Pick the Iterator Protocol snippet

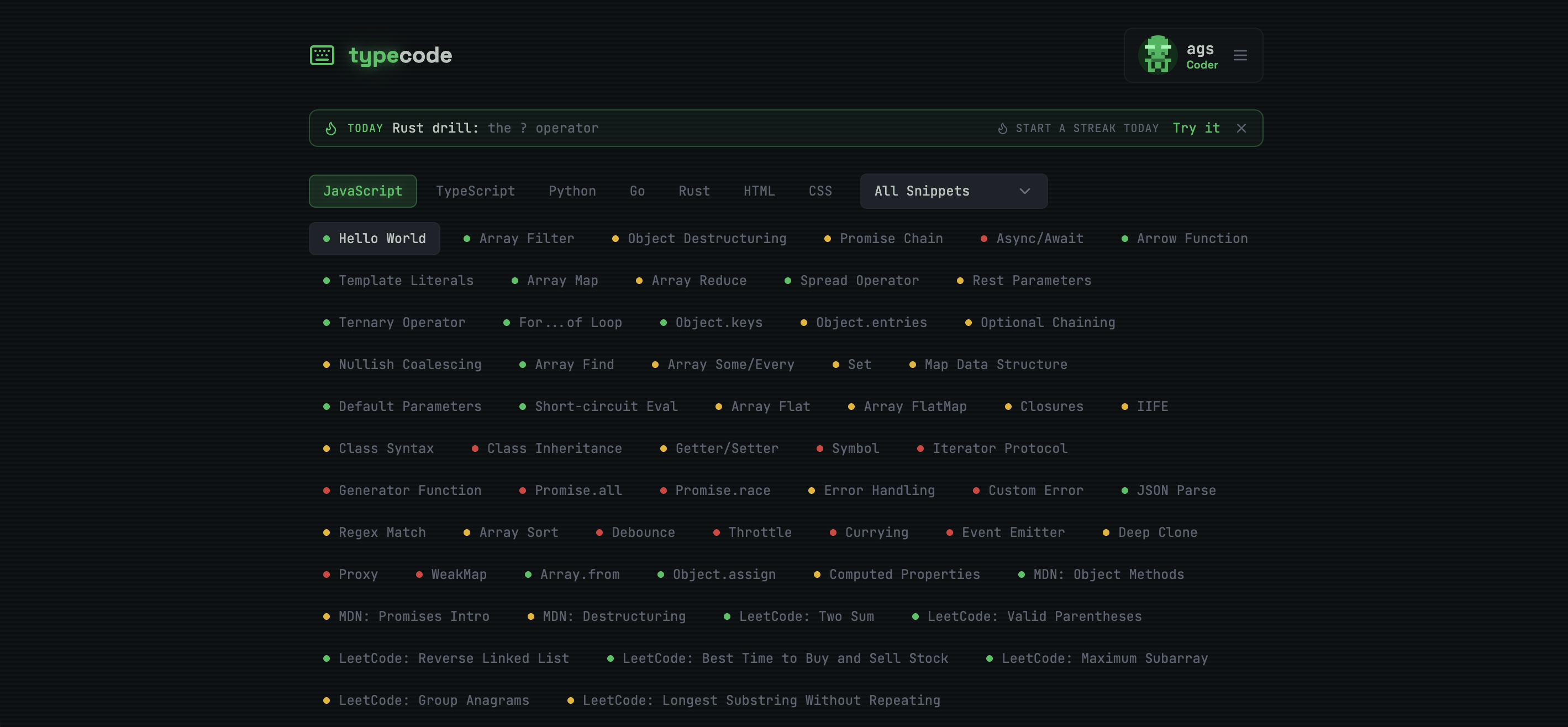993,449
